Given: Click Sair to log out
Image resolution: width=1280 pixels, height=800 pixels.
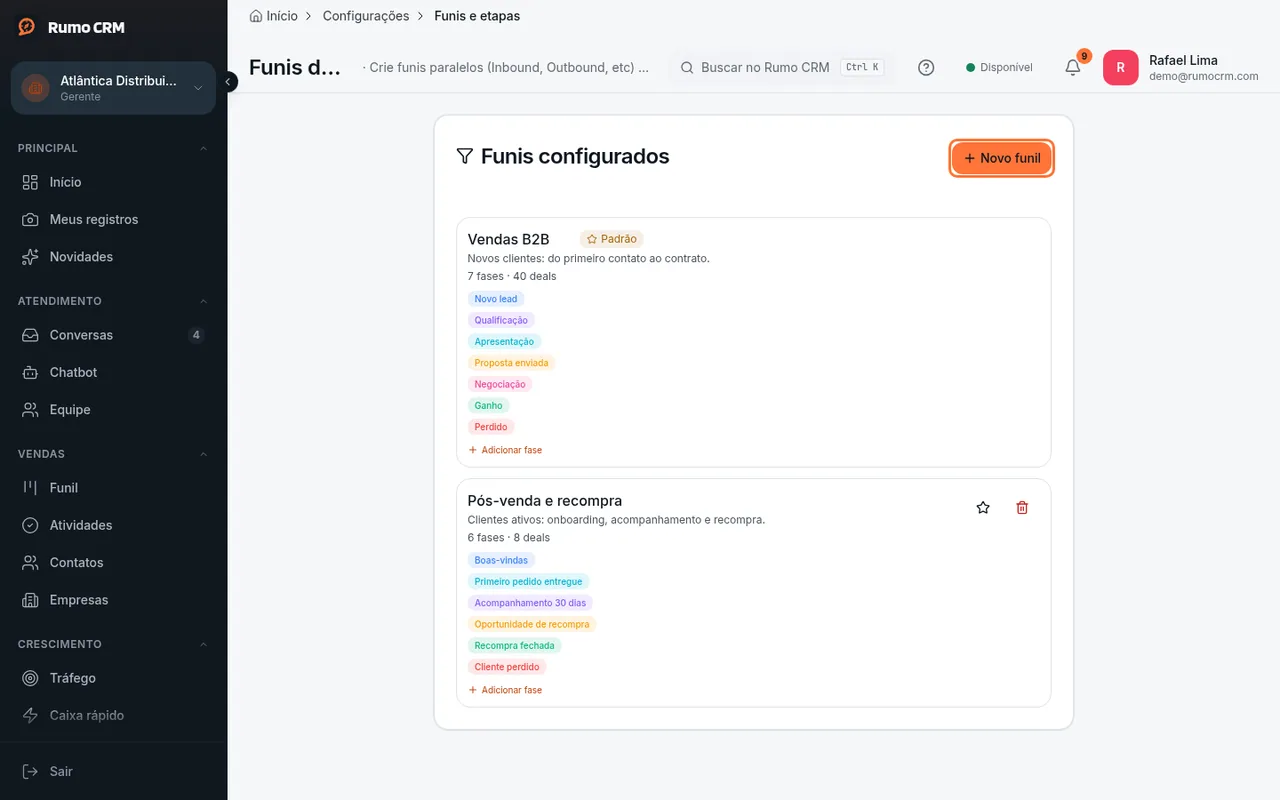Looking at the screenshot, I should click(x=114, y=771).
